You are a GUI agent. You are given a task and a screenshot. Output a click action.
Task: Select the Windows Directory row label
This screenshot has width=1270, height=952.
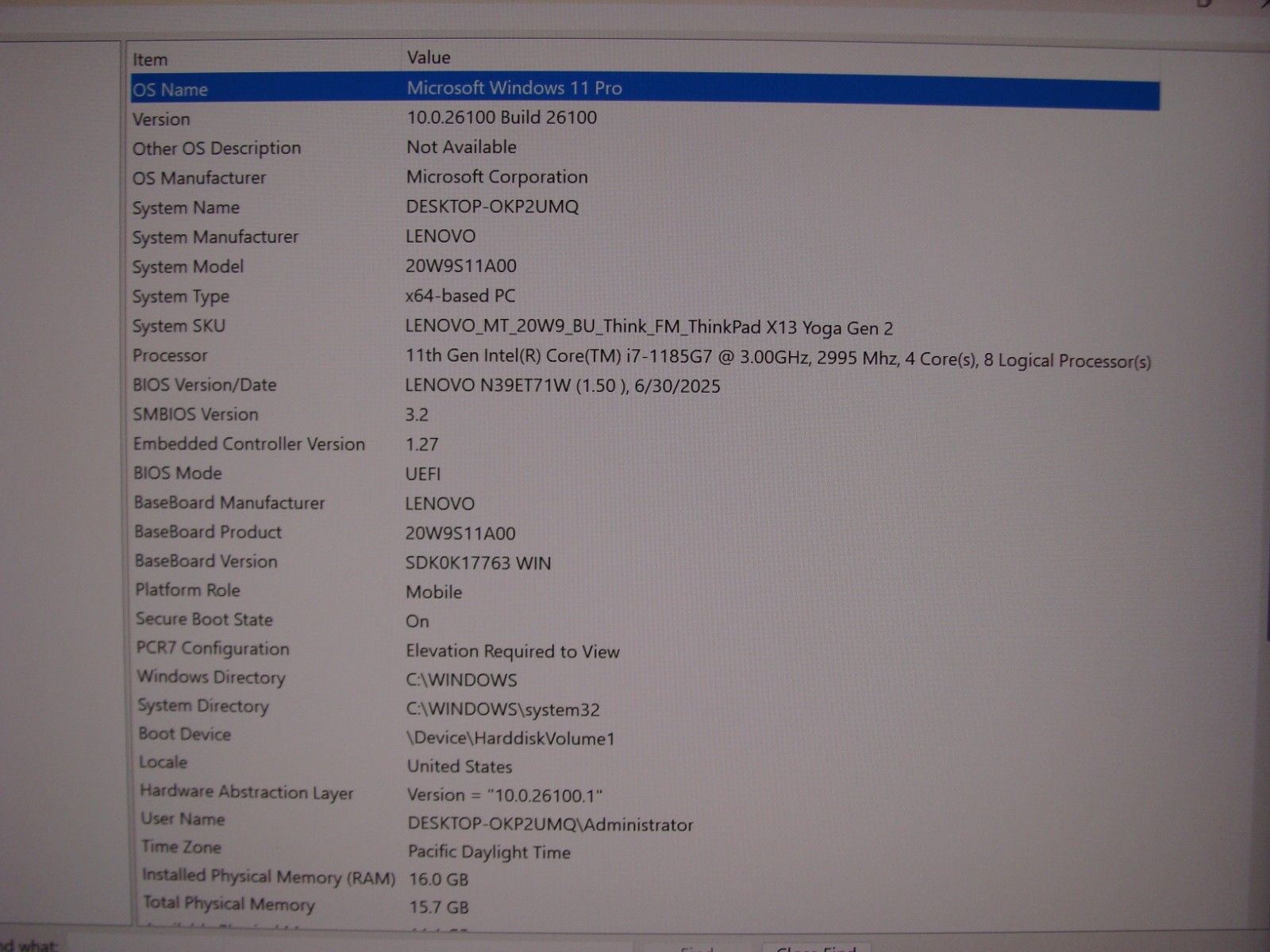click(211, 678)
